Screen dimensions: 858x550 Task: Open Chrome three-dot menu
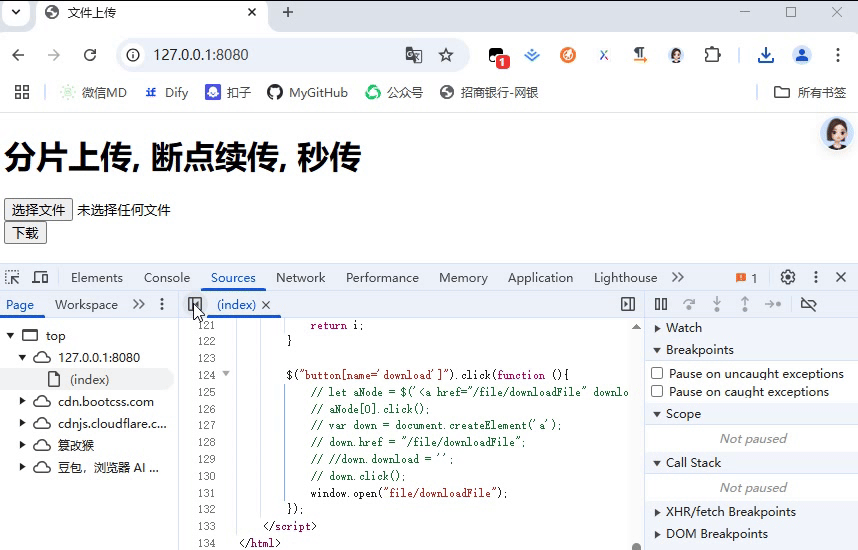[x=838, y=55]
